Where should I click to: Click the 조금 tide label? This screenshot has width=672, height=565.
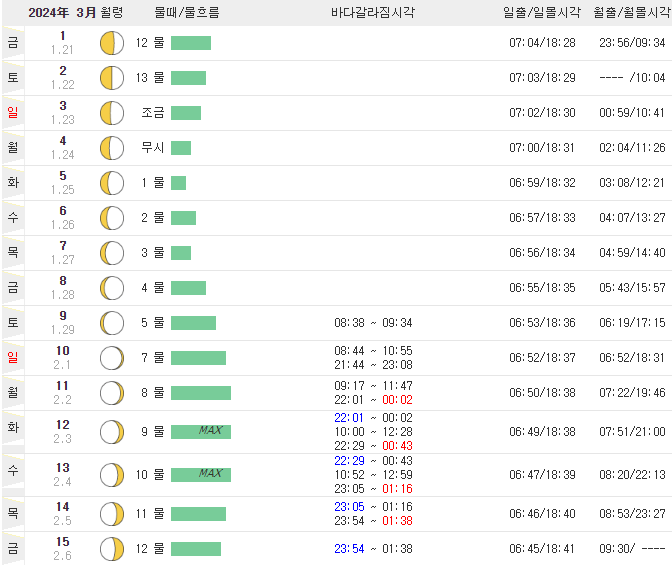click(x=153, y=113)
